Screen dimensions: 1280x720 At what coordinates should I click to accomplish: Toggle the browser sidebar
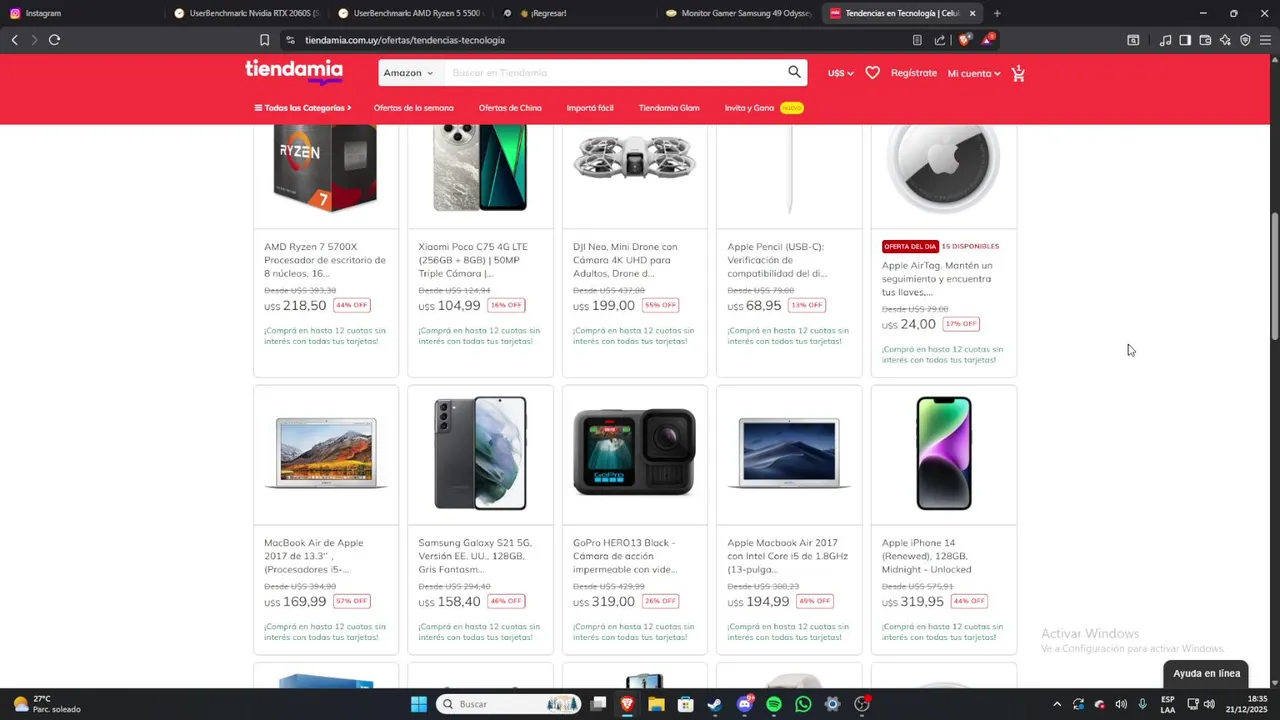(1185, 40)
